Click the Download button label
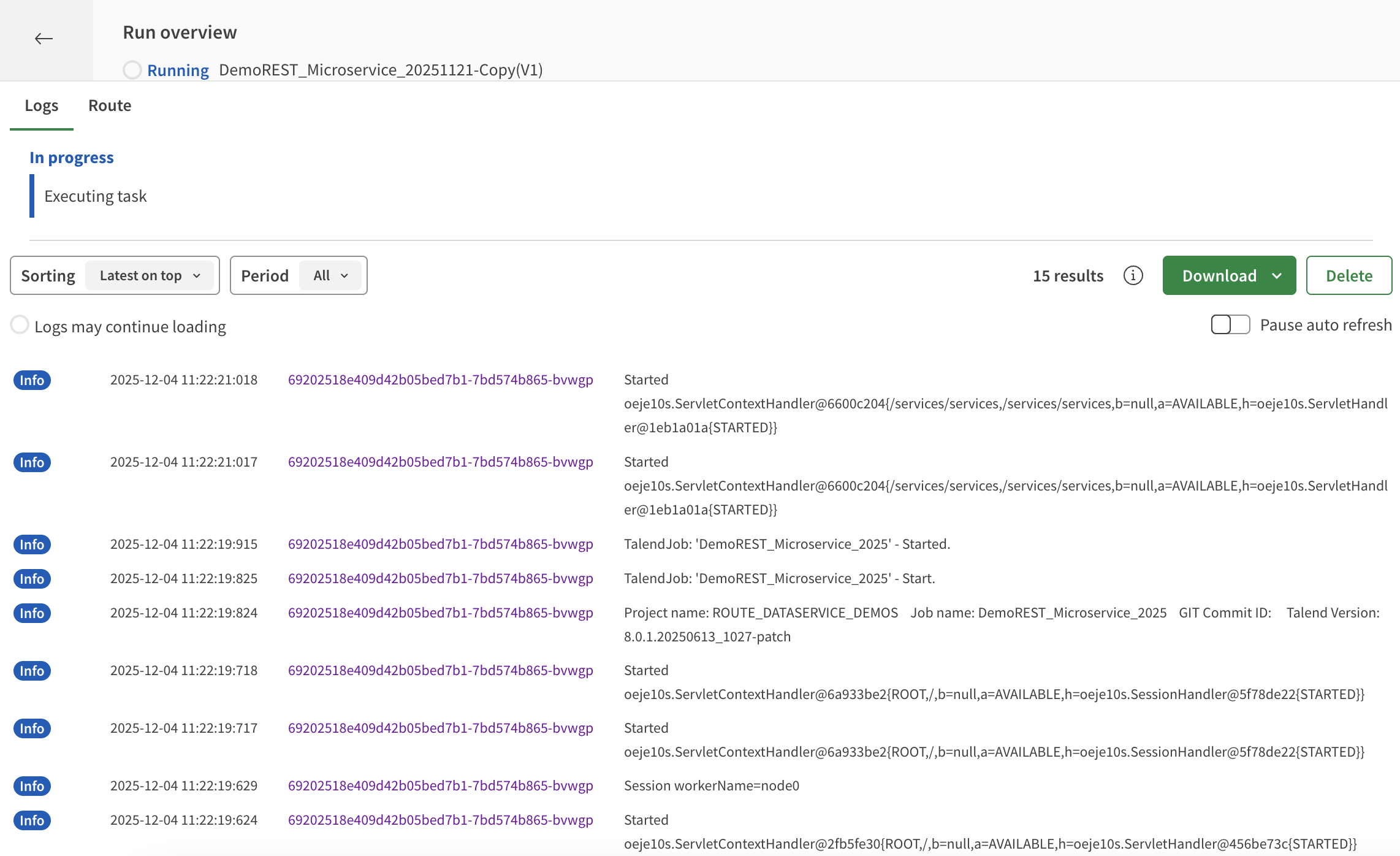This screenshot has height=856, width=1400. [x=1219, y=276]
